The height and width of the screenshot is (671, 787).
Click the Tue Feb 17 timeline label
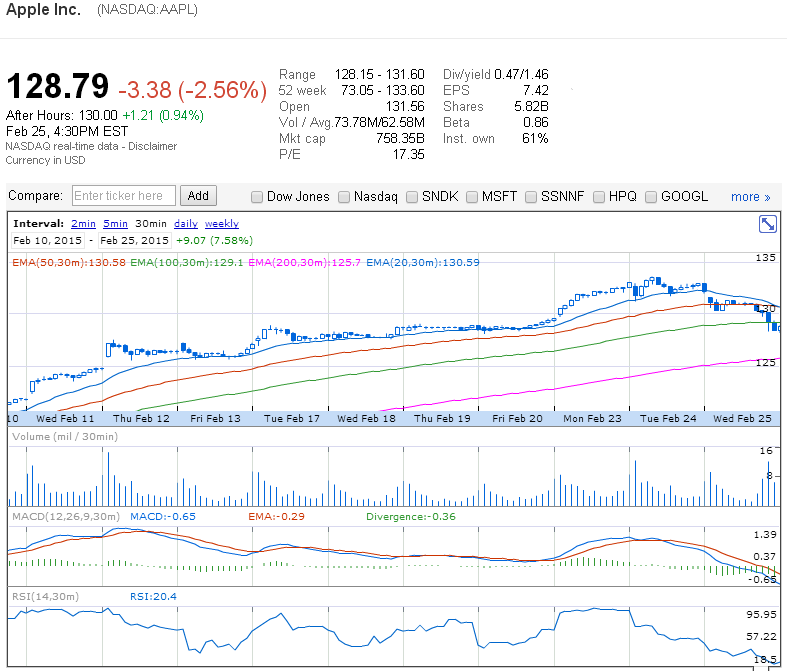(x=292, y=419)
